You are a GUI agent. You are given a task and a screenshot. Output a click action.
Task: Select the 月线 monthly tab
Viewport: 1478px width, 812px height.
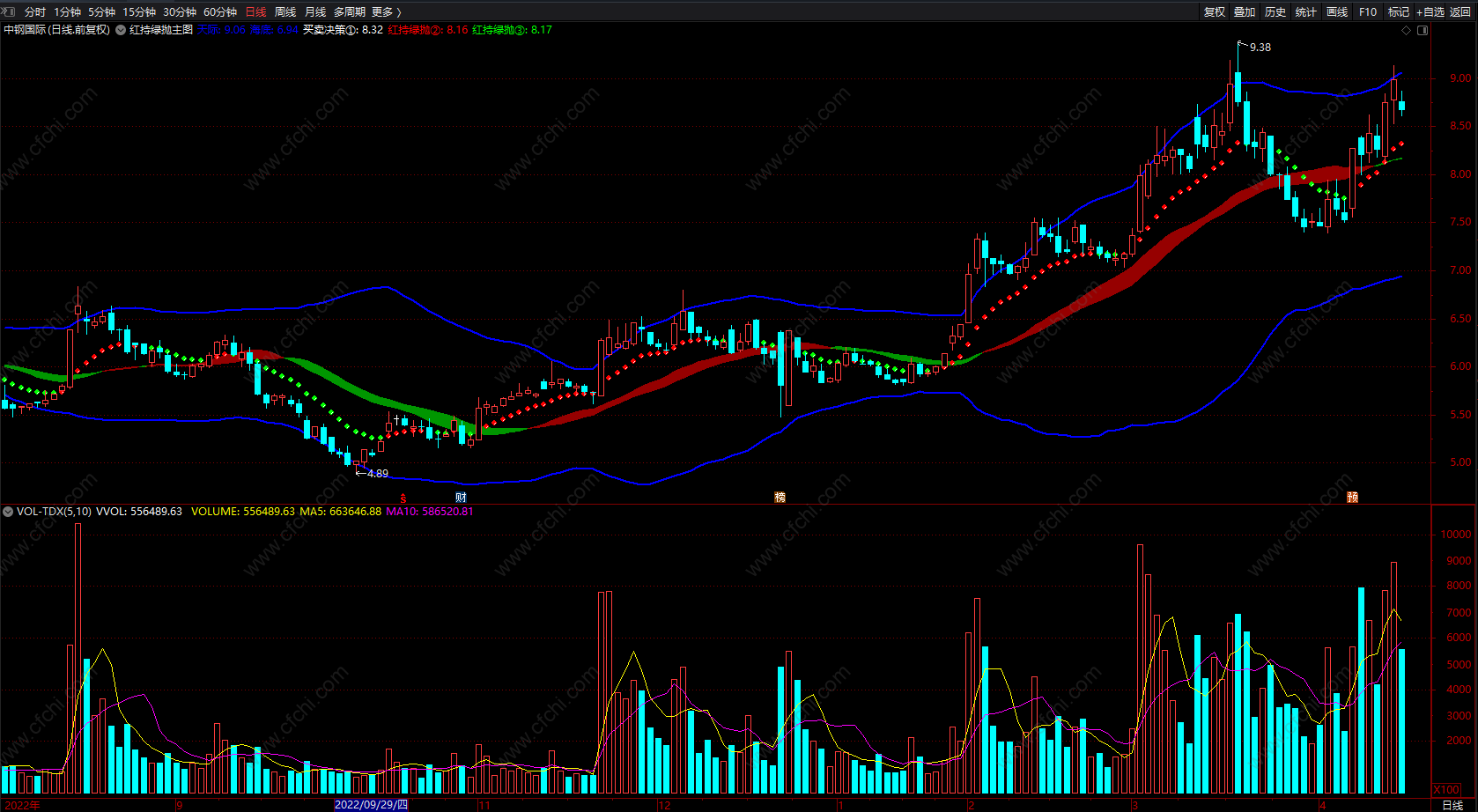click(315, 11)
